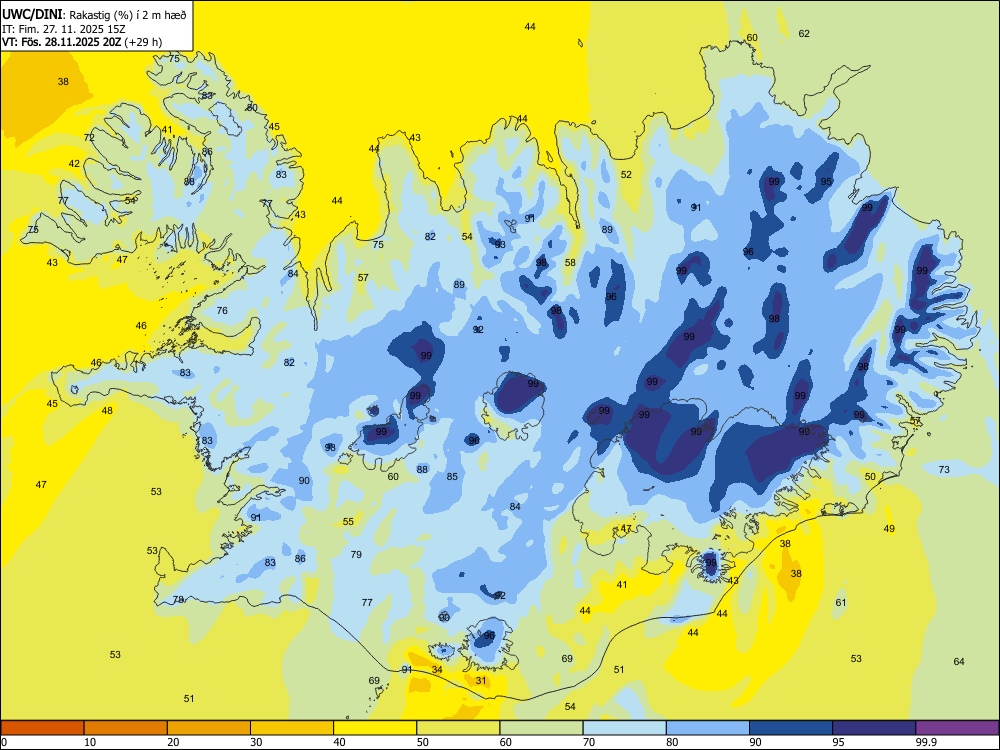Pick the 20–30 legend color block
Screen dimensions: 1000x750
coord(209,728)
